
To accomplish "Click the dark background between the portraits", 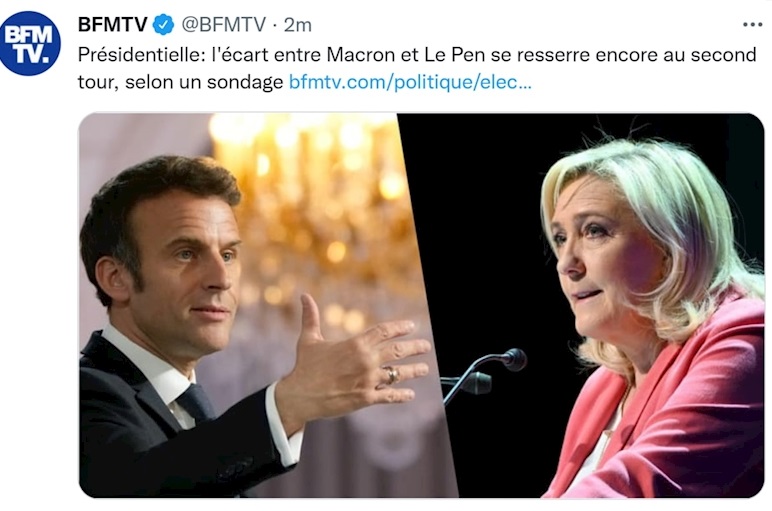I will pyautogui.click(x=482, y=222).
